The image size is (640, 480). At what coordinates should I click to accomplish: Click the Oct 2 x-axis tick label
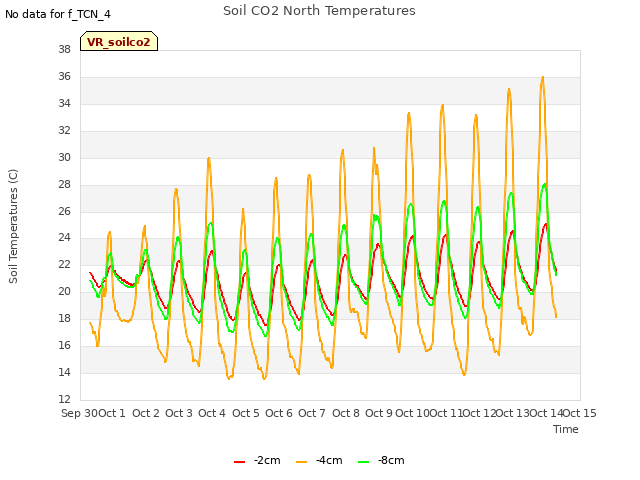[x=146, y=413]
